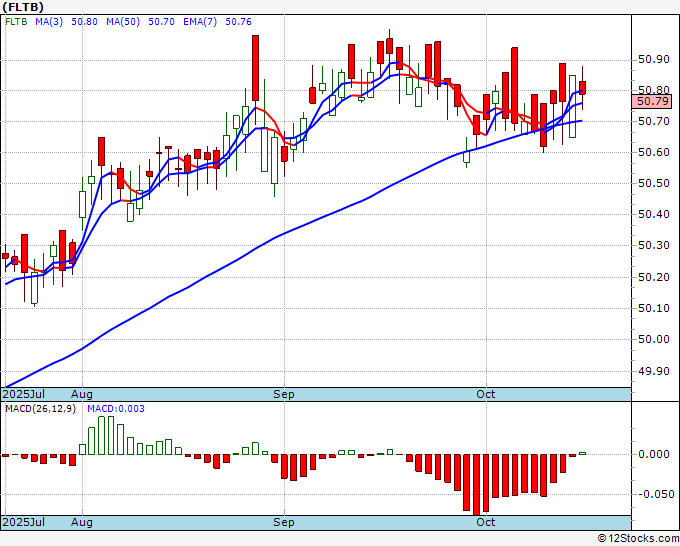Viewport: 680px width, 546px height.
Task: Select Oct on the MACD time axis
Action: 485,522
